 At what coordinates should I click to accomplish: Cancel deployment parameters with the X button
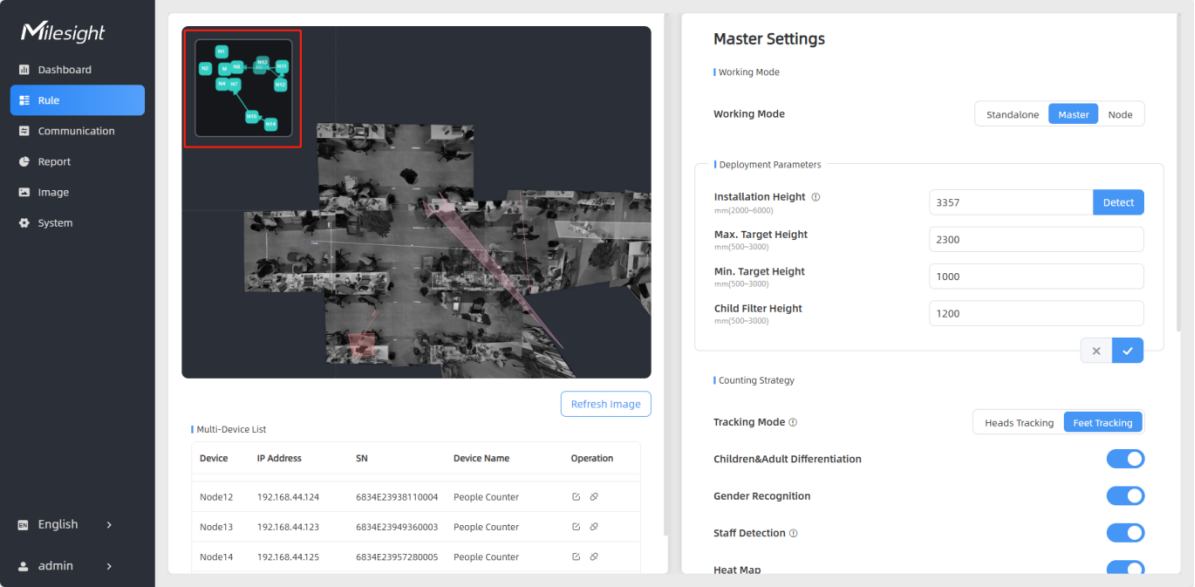point(1096,351)
